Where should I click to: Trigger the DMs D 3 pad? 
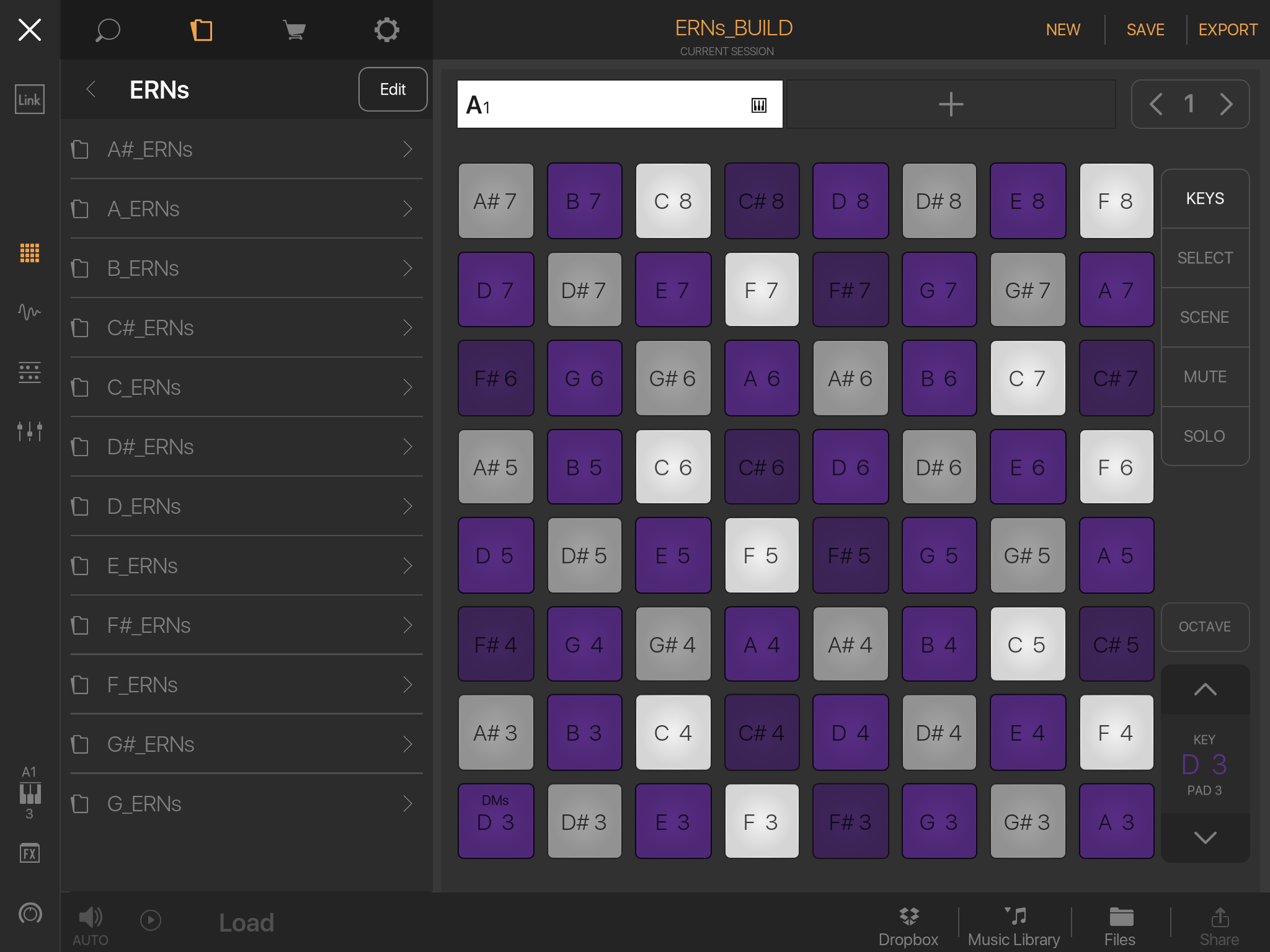(x=495, y=821)
